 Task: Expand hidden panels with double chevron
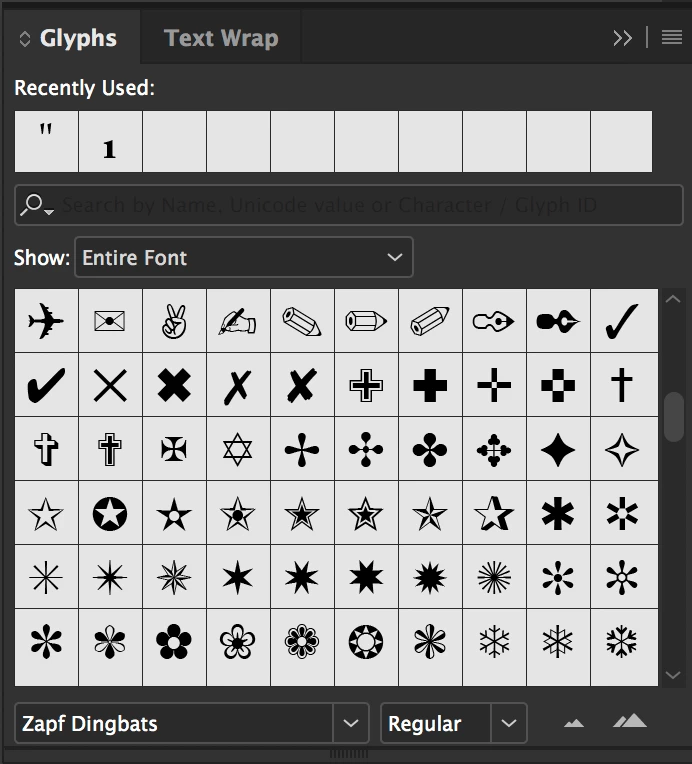pyautogui.click(x=622, y=38)
